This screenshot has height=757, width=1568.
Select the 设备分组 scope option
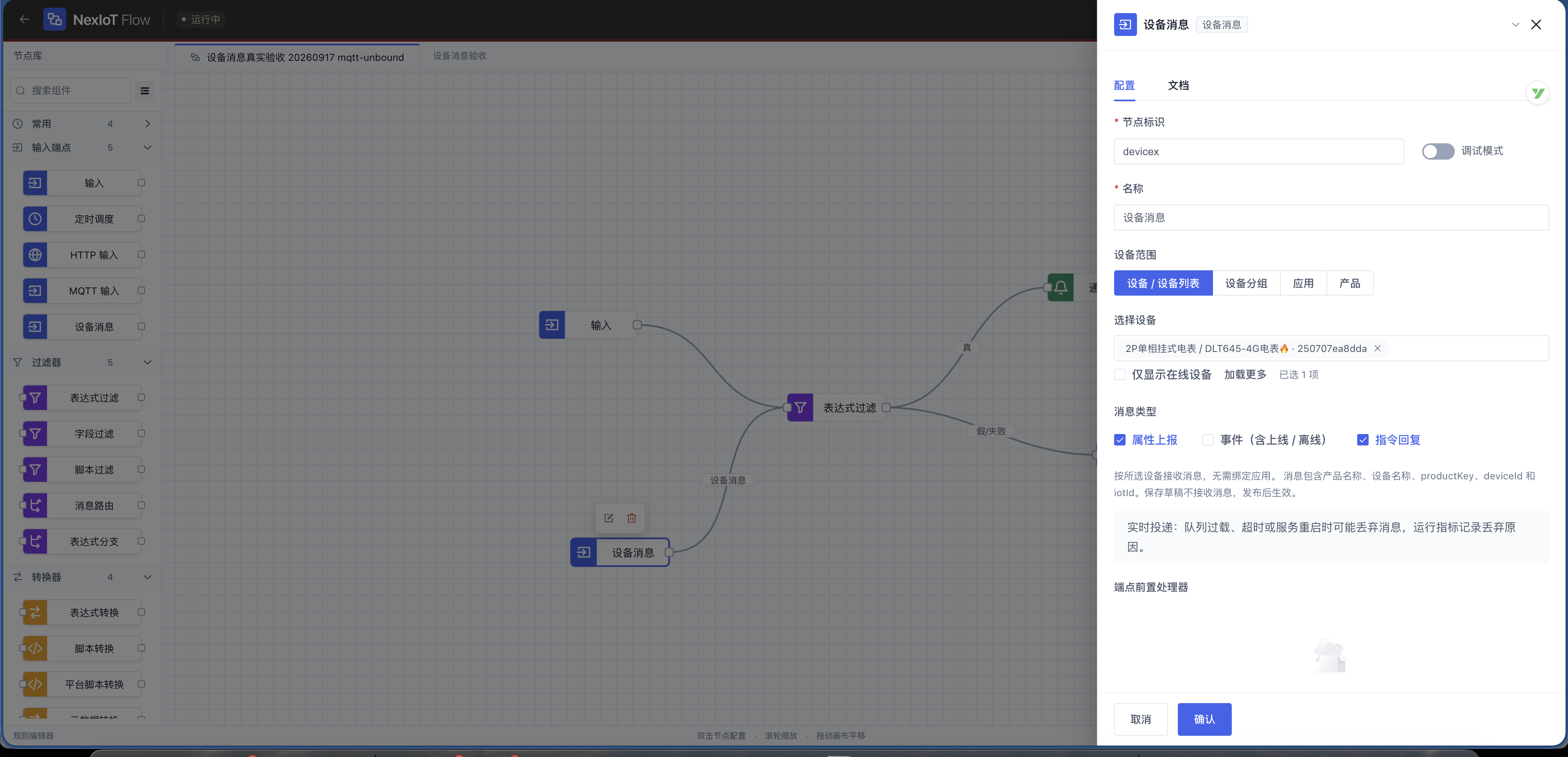(1246, 283)
